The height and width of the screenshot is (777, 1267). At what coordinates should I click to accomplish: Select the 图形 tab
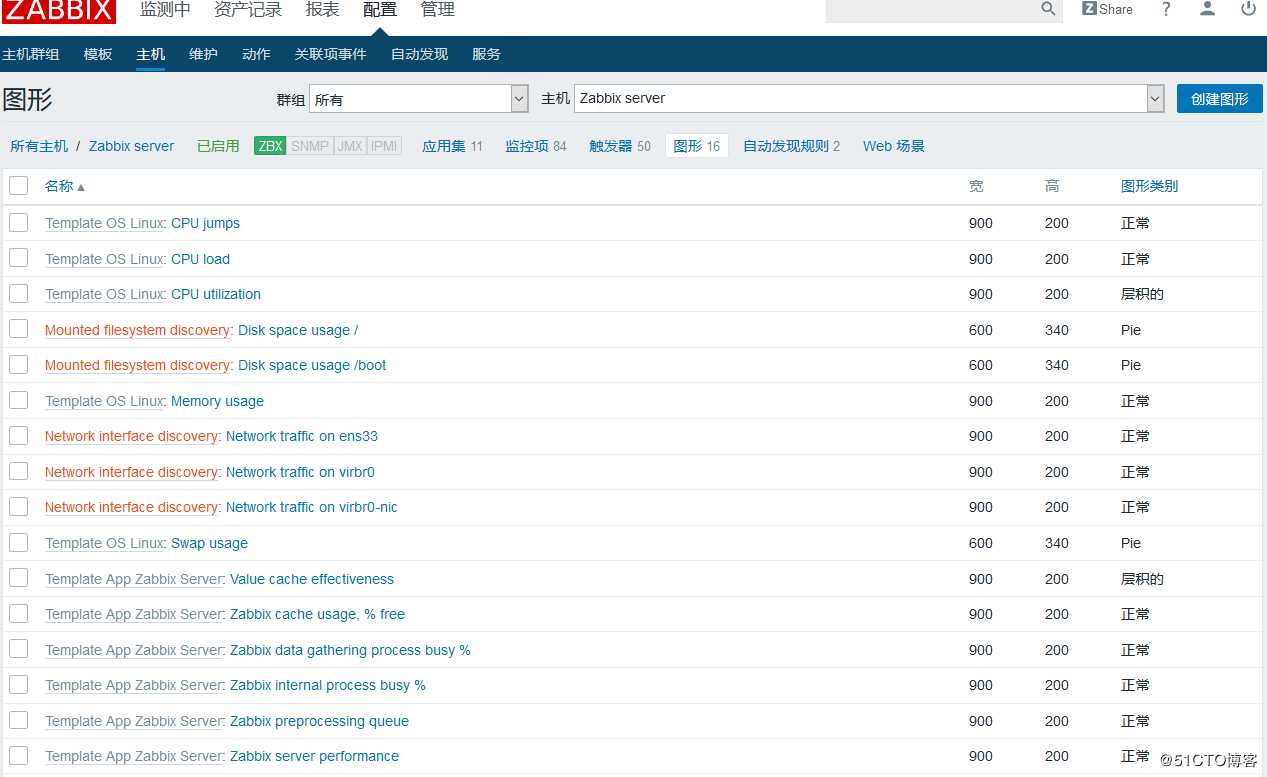(x=697, y=146)
